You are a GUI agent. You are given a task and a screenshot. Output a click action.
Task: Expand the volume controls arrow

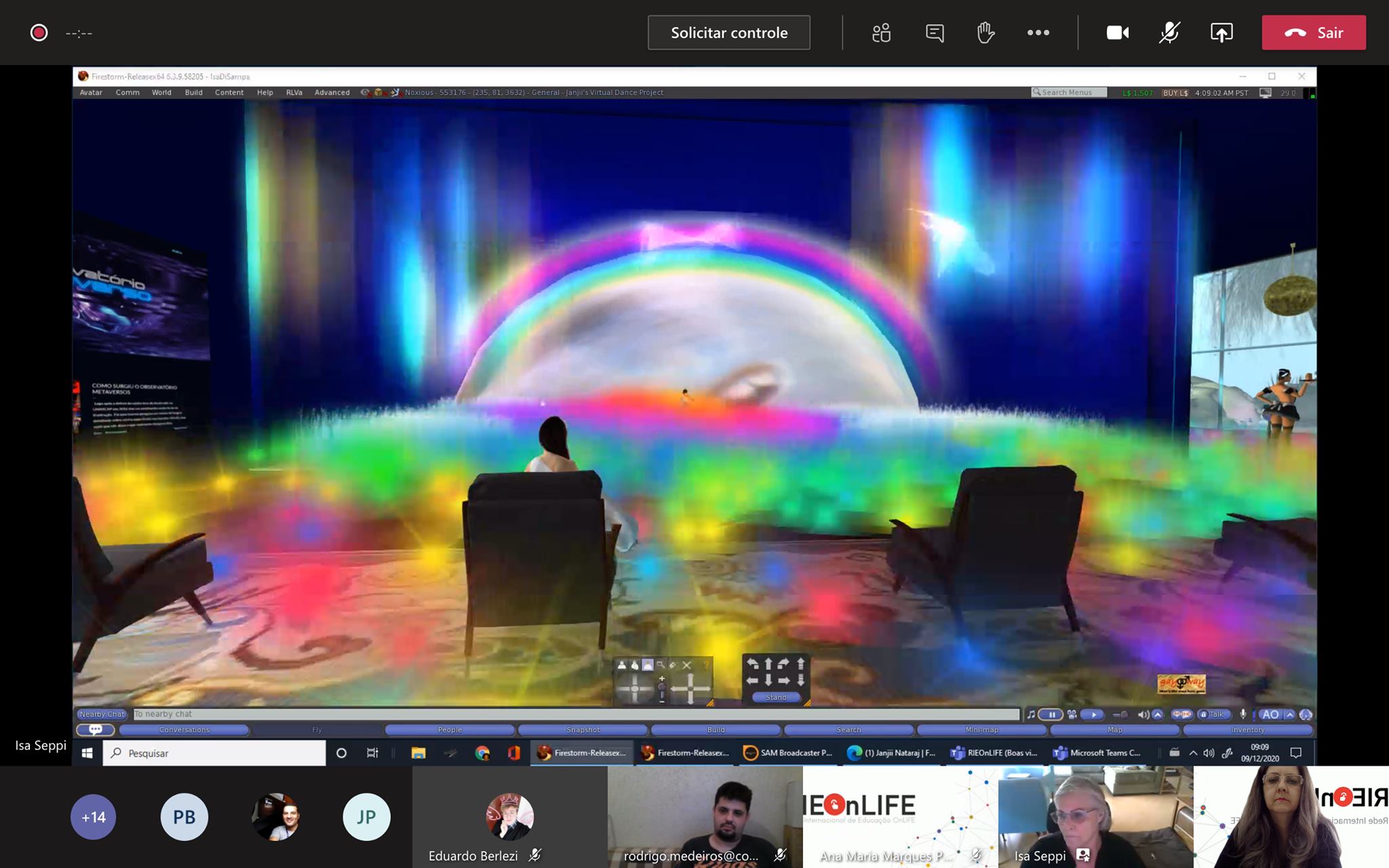[1158, 714]
